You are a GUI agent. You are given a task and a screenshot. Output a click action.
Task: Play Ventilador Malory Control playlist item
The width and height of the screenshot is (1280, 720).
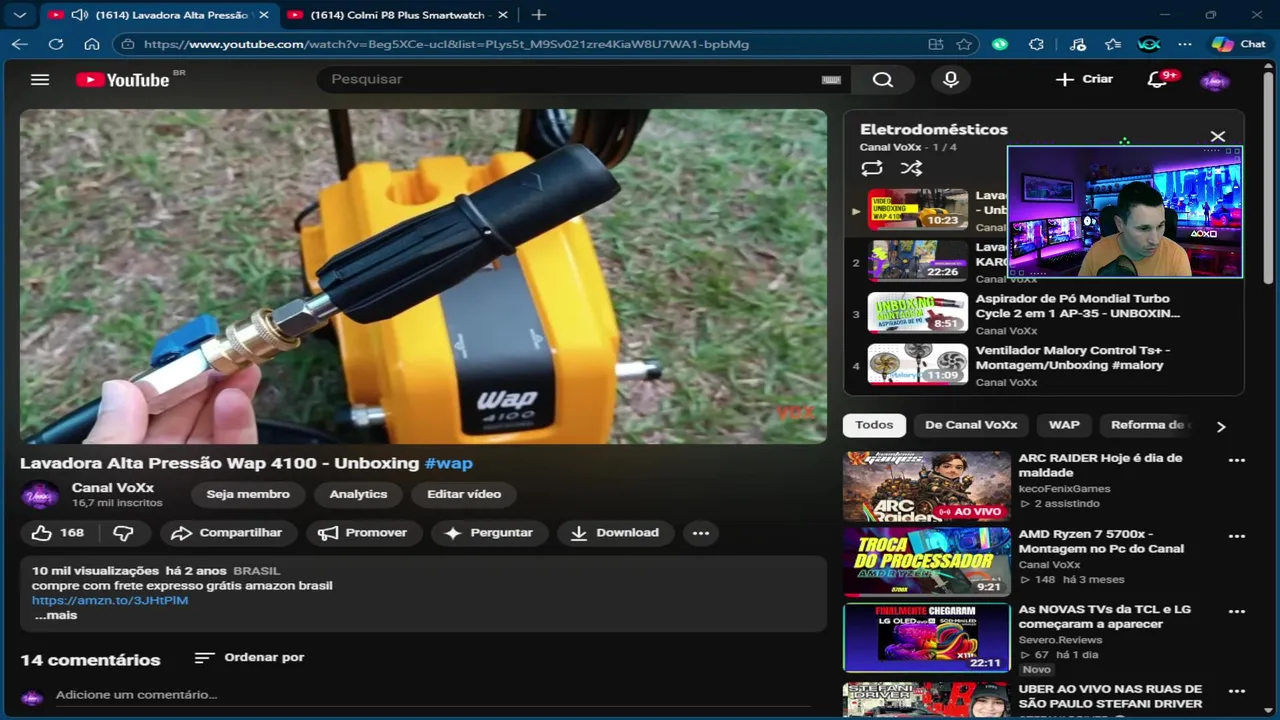[x=1046, y=366]
